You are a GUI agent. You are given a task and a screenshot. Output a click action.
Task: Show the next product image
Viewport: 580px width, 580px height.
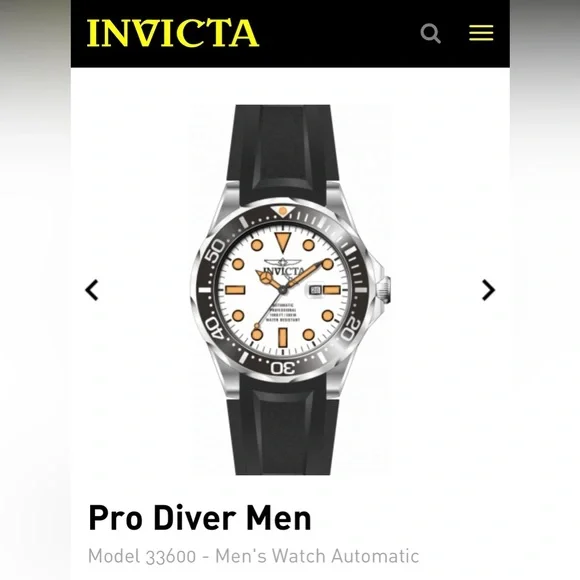point(488,290)
